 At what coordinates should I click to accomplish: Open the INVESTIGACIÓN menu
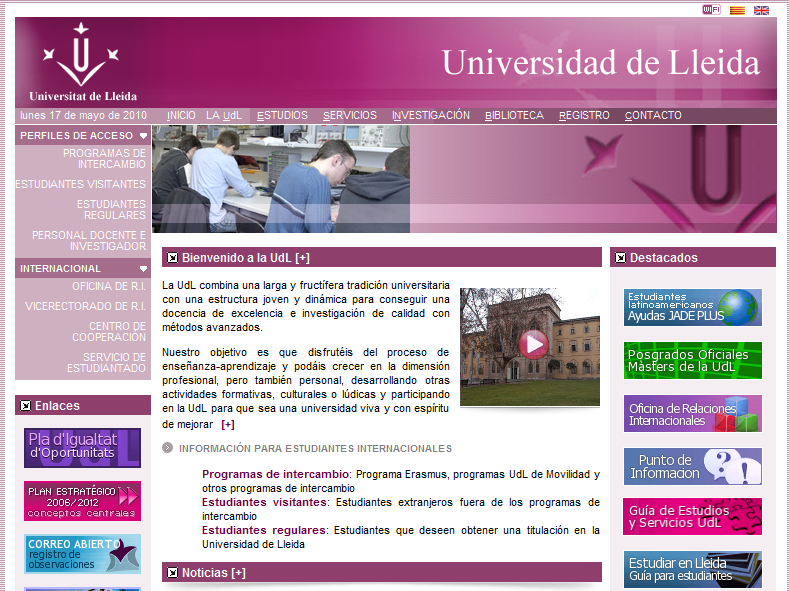coord(431,115)
